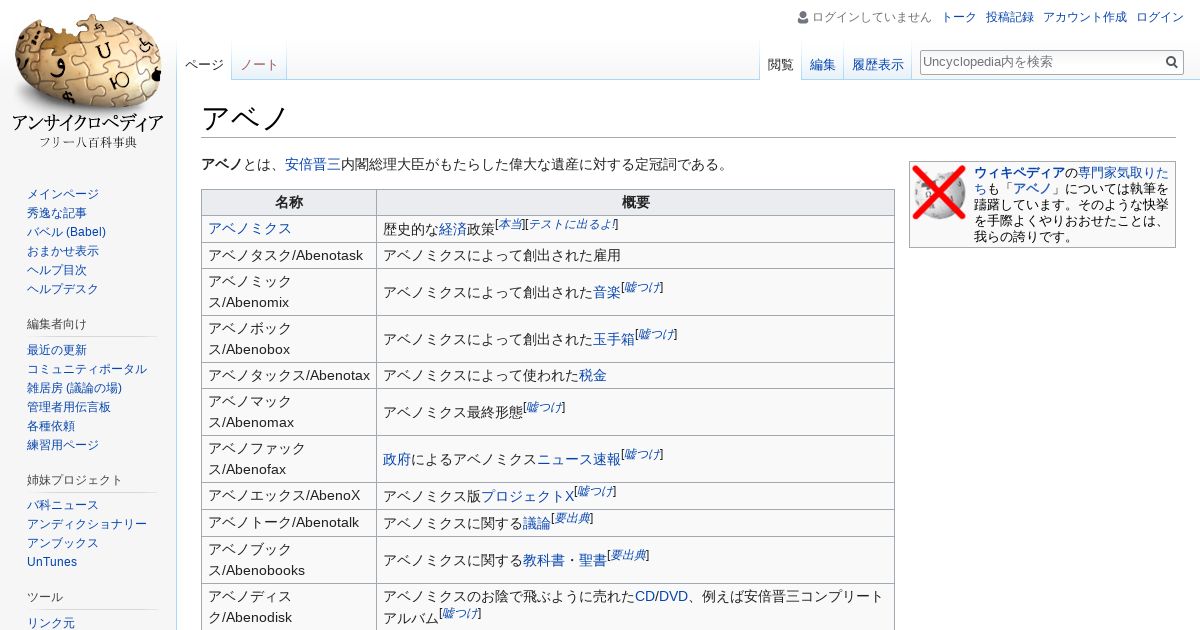Open the アベノミクス link in the table
Viewport: 1200px width, 630px height.
[250, 228]
